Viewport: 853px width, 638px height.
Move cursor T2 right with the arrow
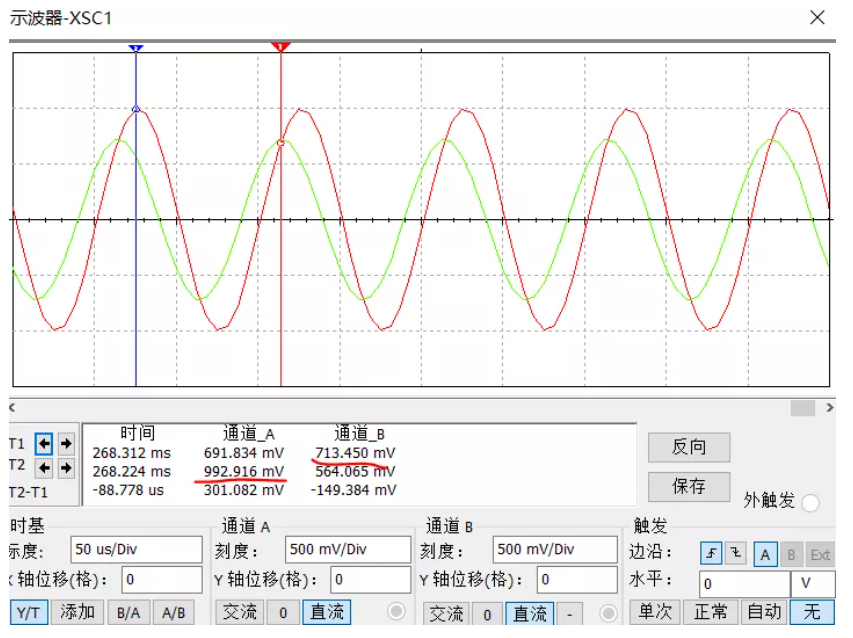pyautogui.click(x=66, y=468)
